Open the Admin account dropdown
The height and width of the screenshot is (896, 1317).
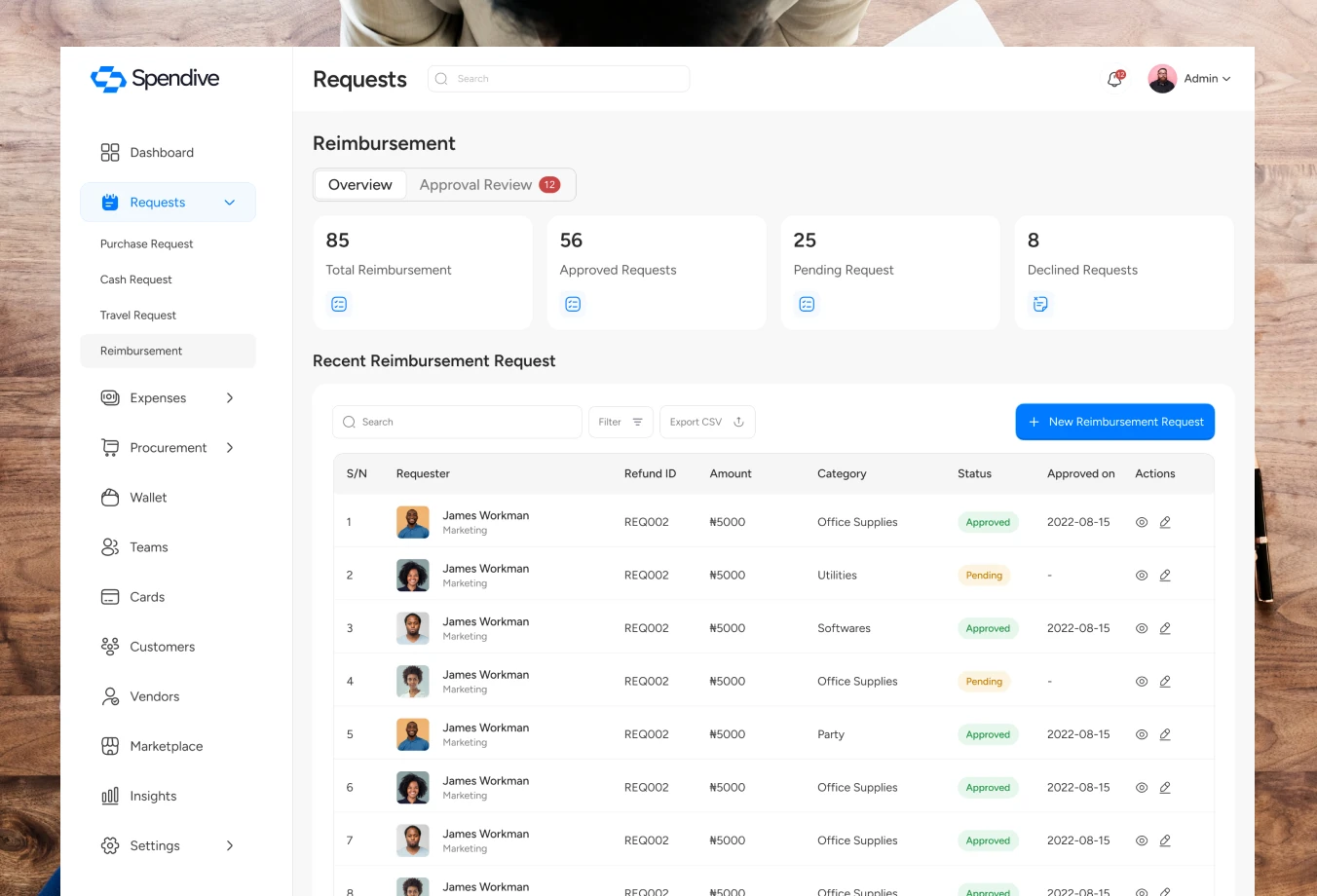pyautogui.click(x=1189, y=79)
